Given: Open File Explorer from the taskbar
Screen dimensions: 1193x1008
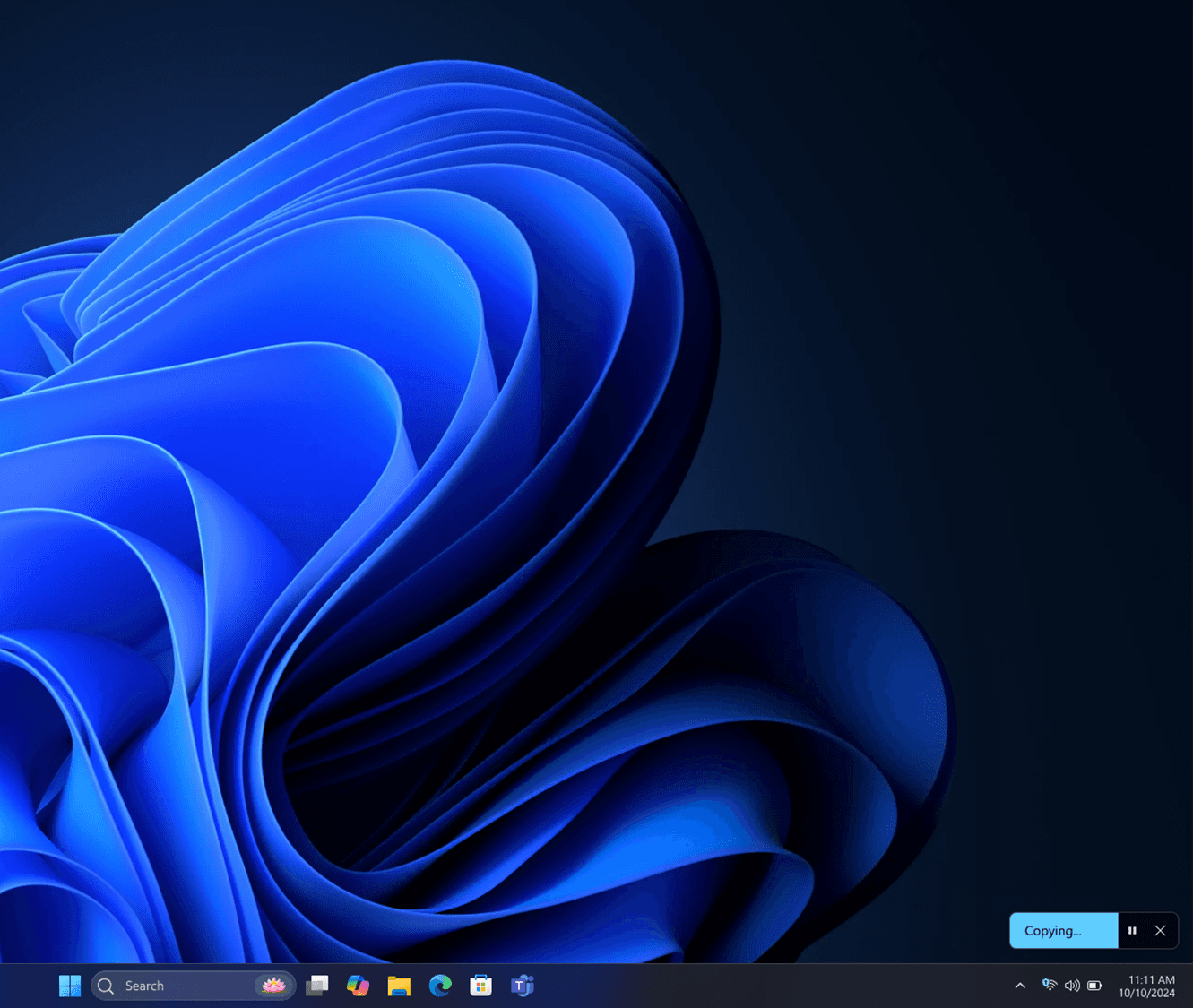Looking at the screenshot, I should [399, 986].
